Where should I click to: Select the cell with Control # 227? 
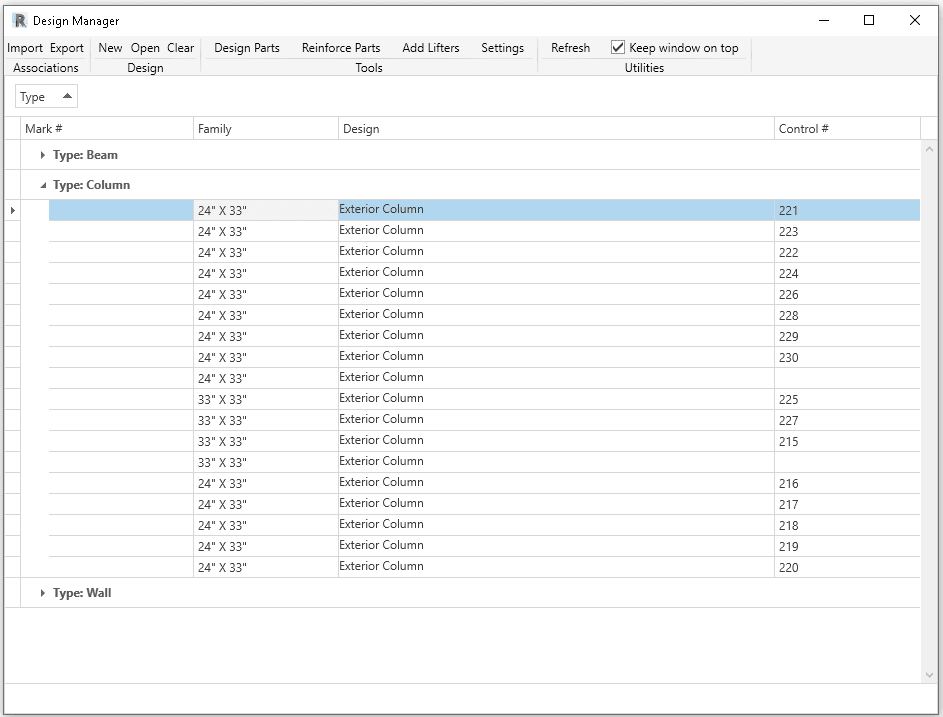pos(847,420)
